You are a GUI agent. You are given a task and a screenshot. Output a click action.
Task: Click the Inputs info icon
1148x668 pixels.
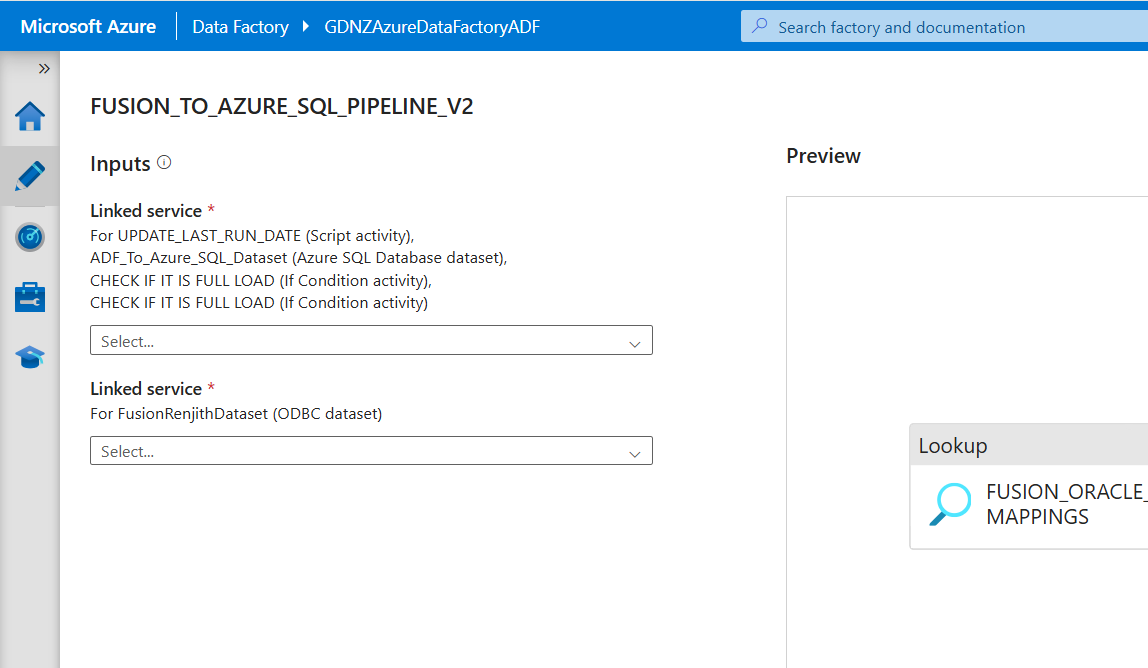[164, 163]
